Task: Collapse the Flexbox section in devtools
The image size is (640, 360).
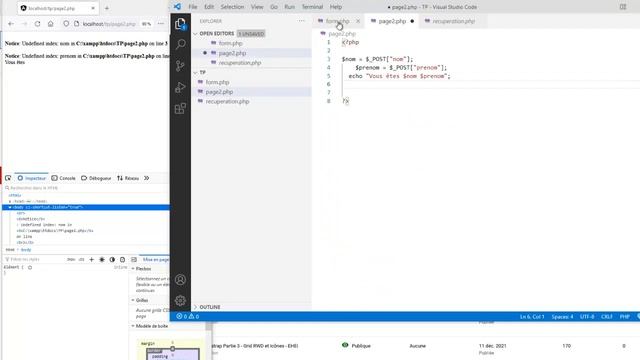Action: tap(133, 269)
